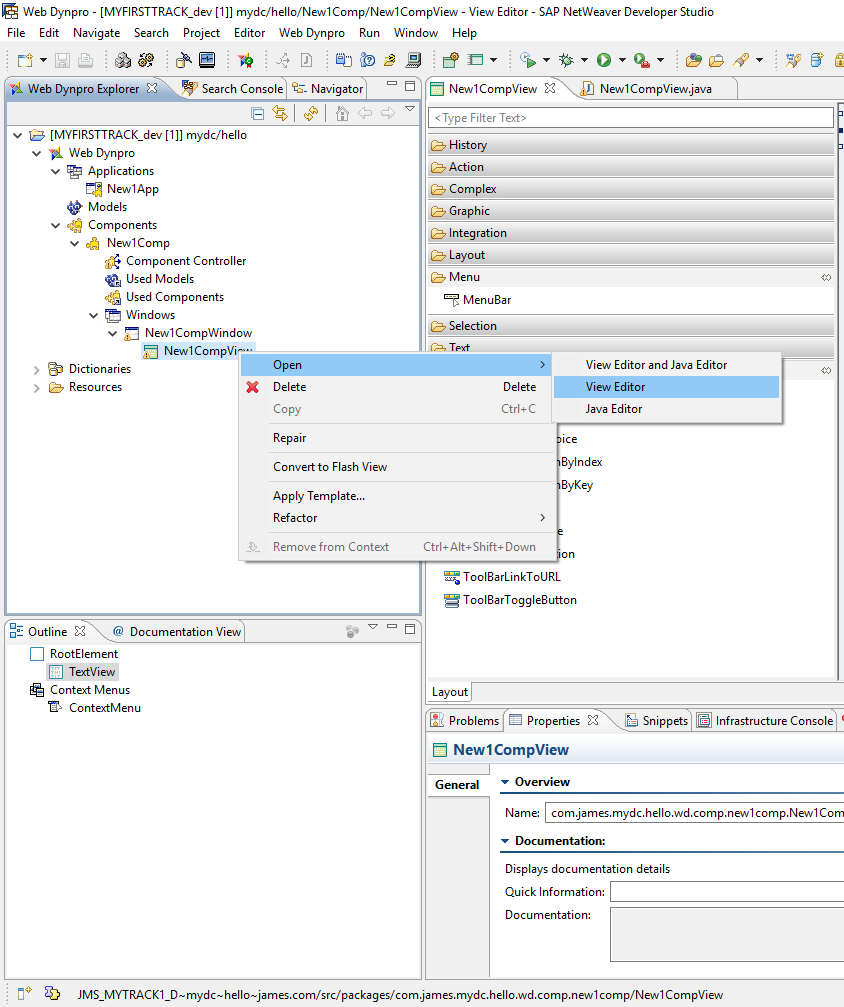The width and height of the screenshot is (844, 1007).
Task: Switch to the Snippets tab
Action: pos(657,721)
